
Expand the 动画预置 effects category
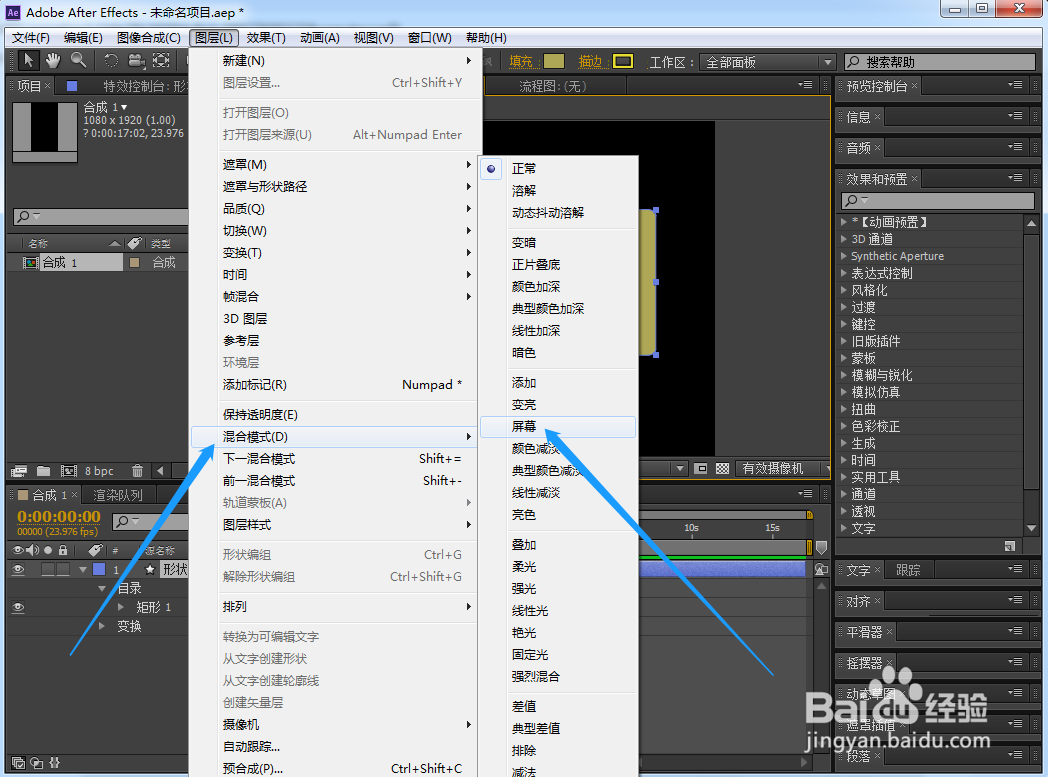844,222
